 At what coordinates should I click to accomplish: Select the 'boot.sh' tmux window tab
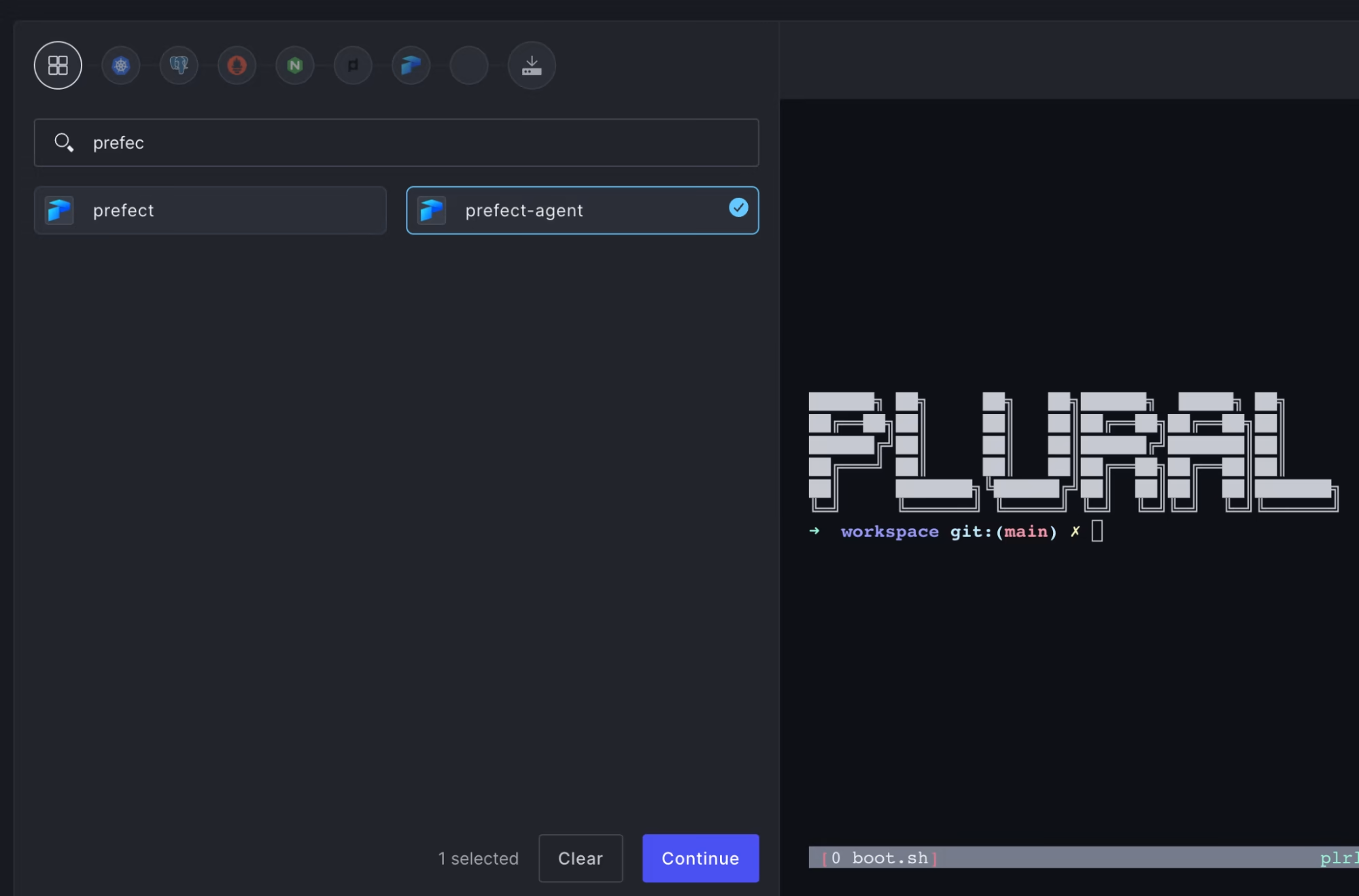click(x=880, y=858)
